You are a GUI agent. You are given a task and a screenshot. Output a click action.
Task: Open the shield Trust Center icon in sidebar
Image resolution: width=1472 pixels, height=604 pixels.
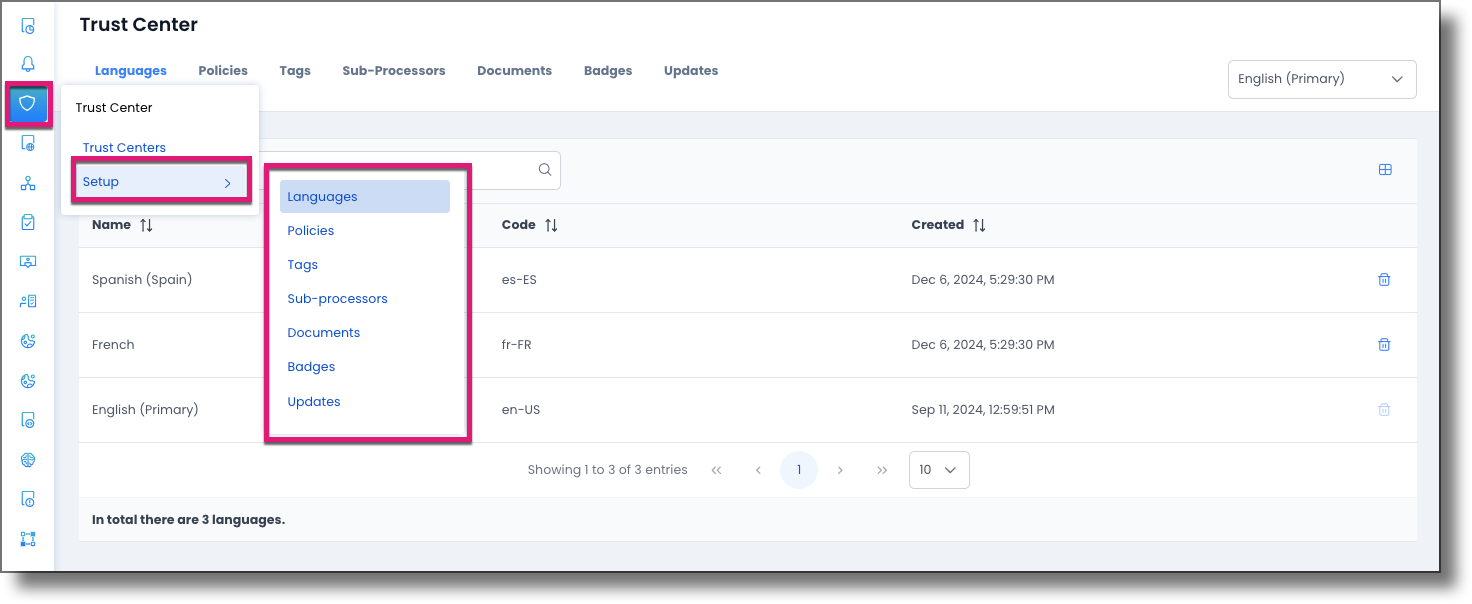tap(27, 104)
